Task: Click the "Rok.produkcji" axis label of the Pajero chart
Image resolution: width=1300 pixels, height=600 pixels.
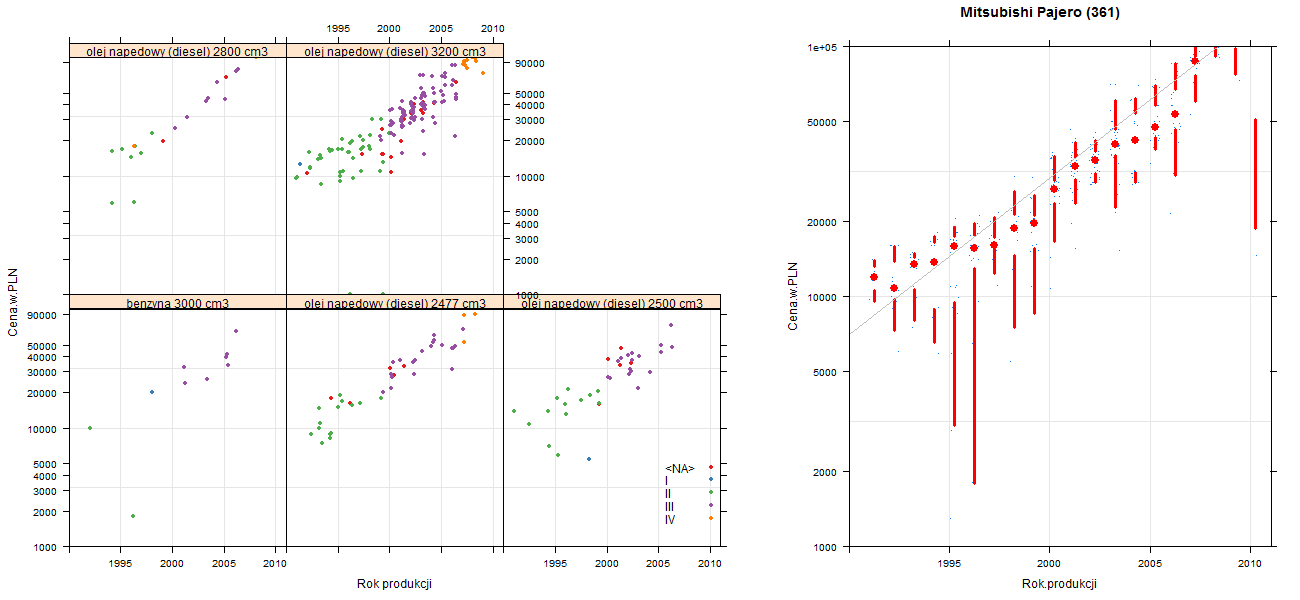Action: click(1059, 584)
